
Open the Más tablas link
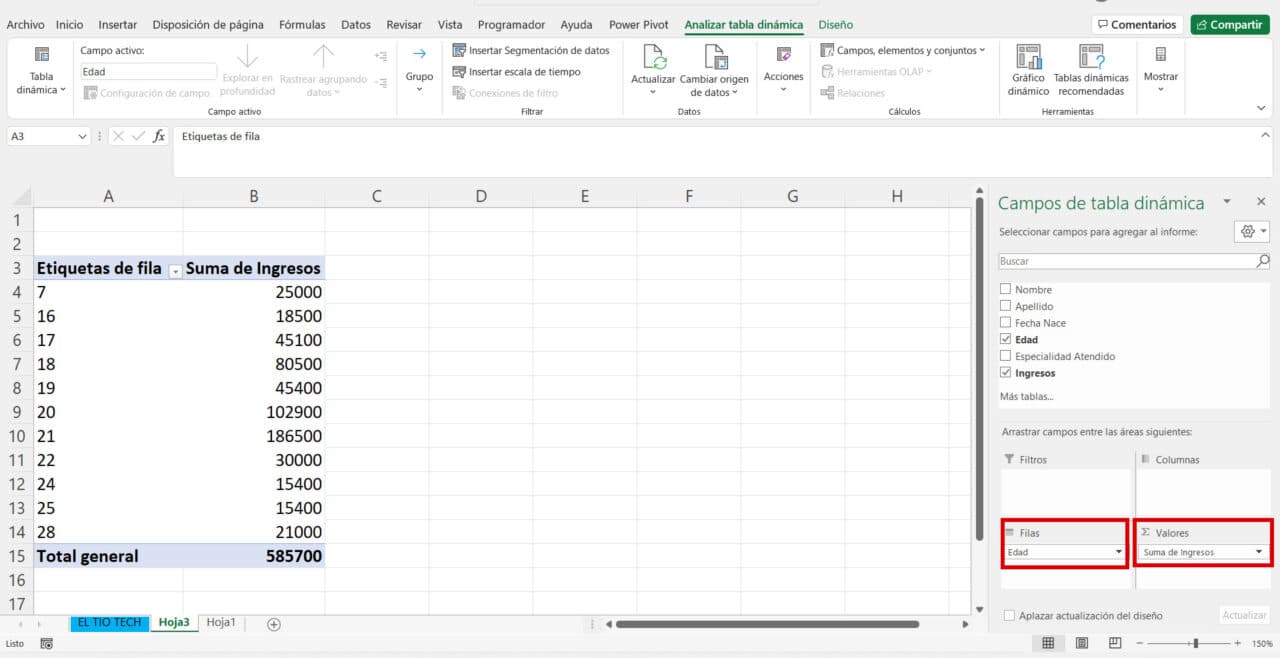tap(1026, 397)
